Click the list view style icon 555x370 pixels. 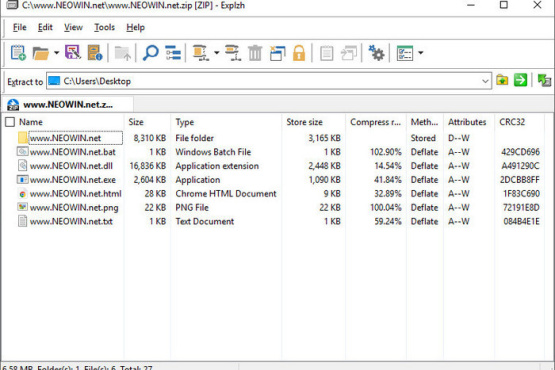tap(405, 53)
